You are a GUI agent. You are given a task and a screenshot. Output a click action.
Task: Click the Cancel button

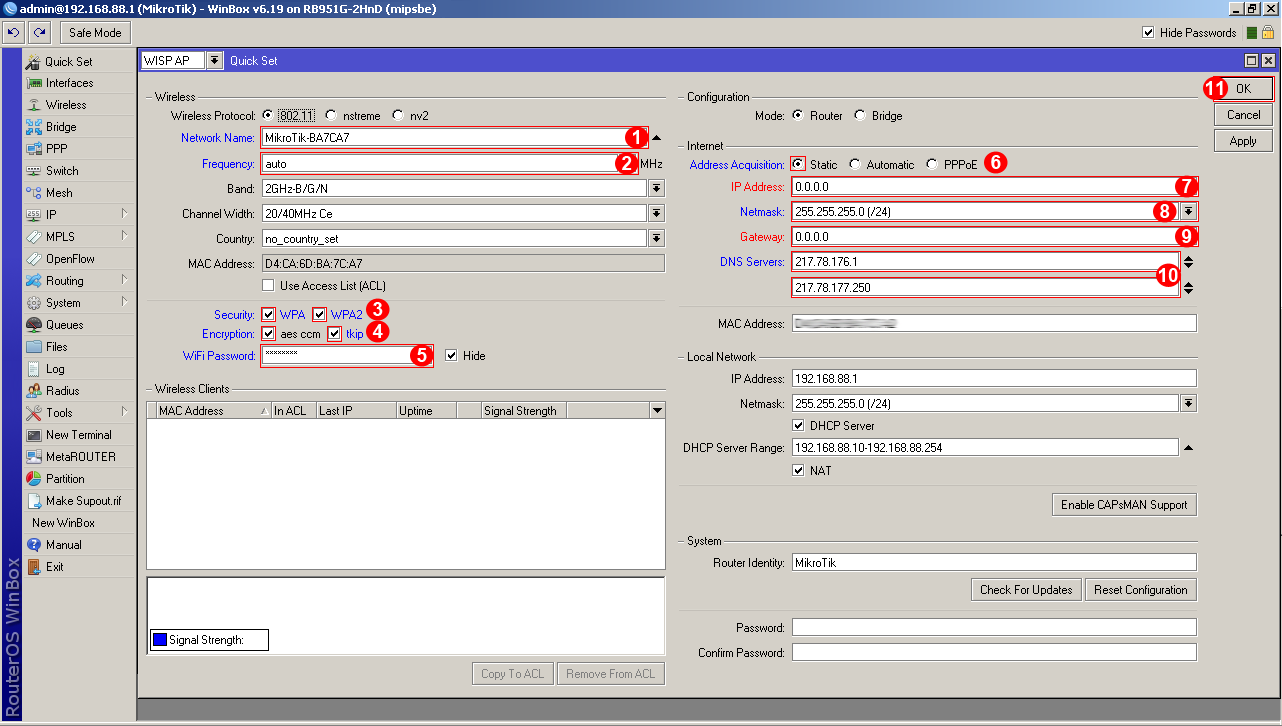[x=1243, y=115]
